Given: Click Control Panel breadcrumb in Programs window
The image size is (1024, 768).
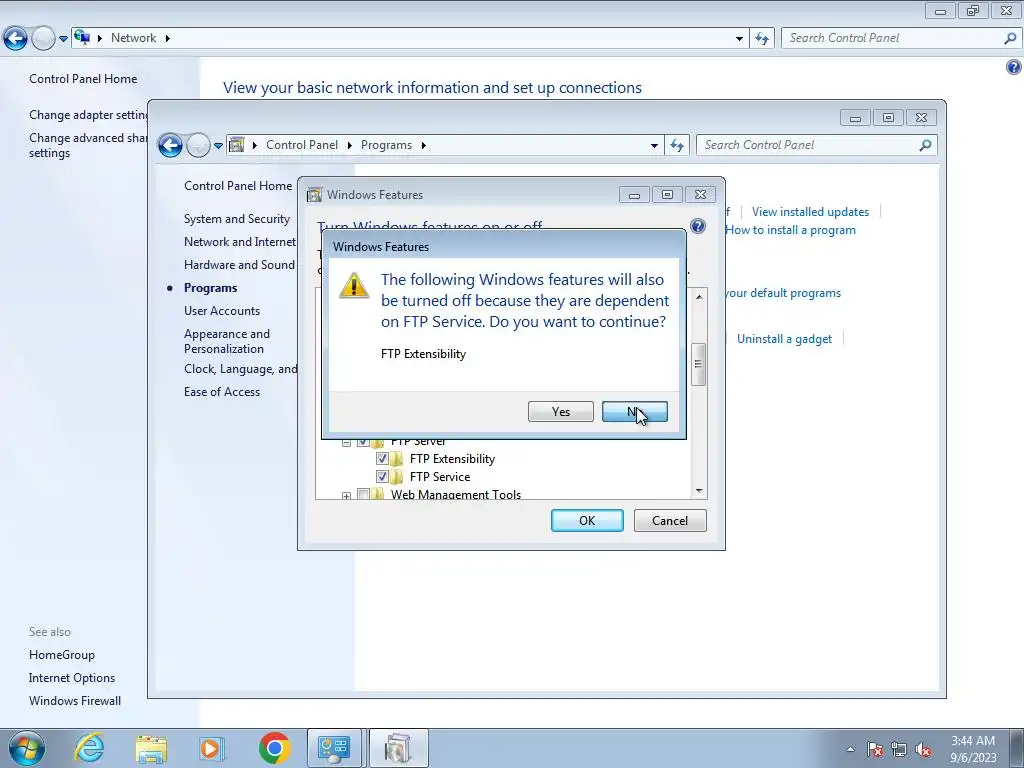Looking at the screenshot, I should [302, 145].
